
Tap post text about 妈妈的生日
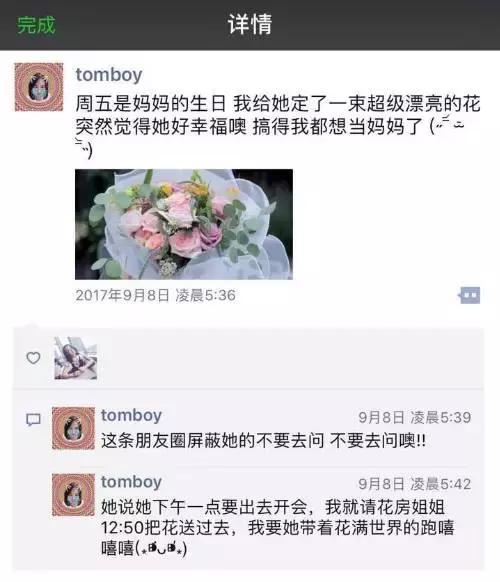pyautogui.click(x=278, y=115)
